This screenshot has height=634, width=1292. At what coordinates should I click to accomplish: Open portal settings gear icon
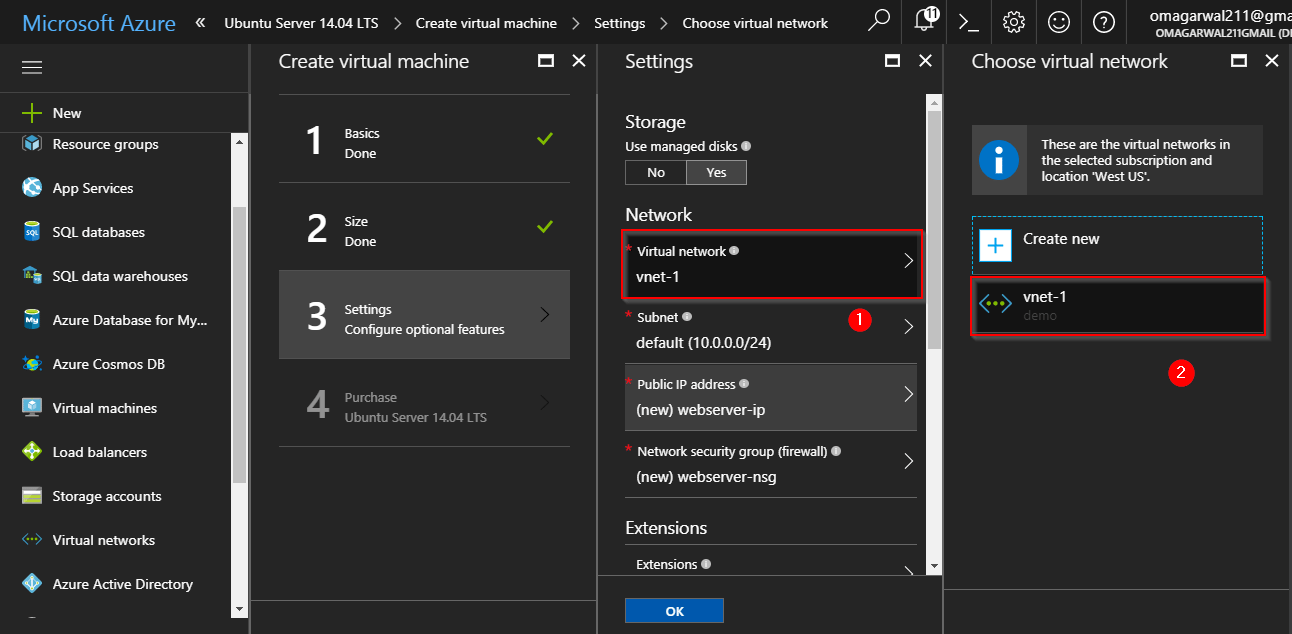(x=1013, y=22)
